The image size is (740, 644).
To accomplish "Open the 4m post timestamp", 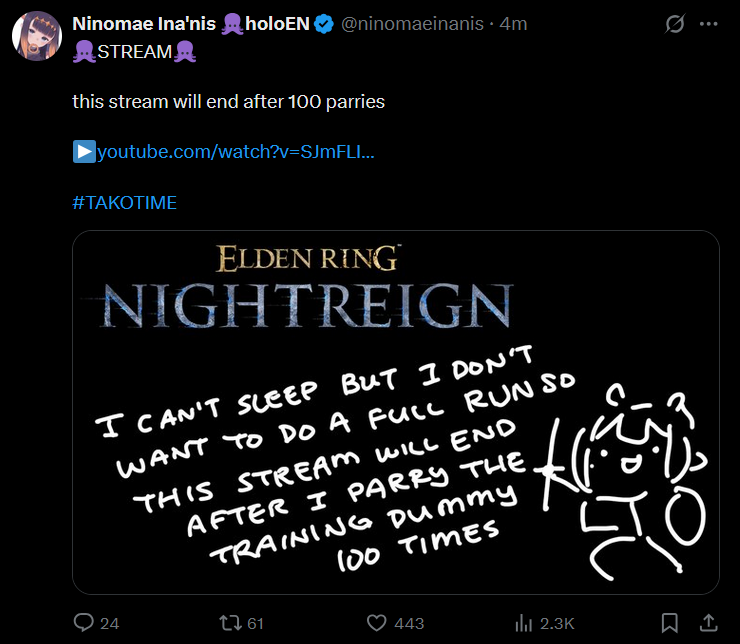I will click(x=514, y=24).
